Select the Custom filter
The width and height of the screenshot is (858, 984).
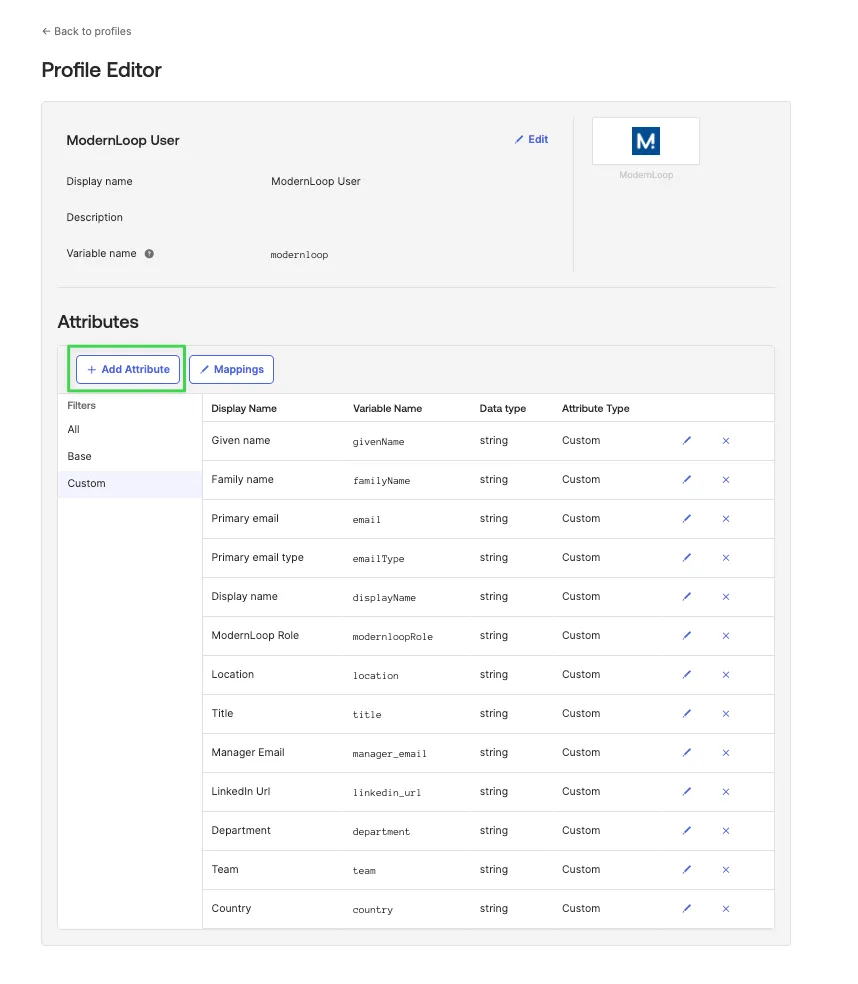point(130,484)
